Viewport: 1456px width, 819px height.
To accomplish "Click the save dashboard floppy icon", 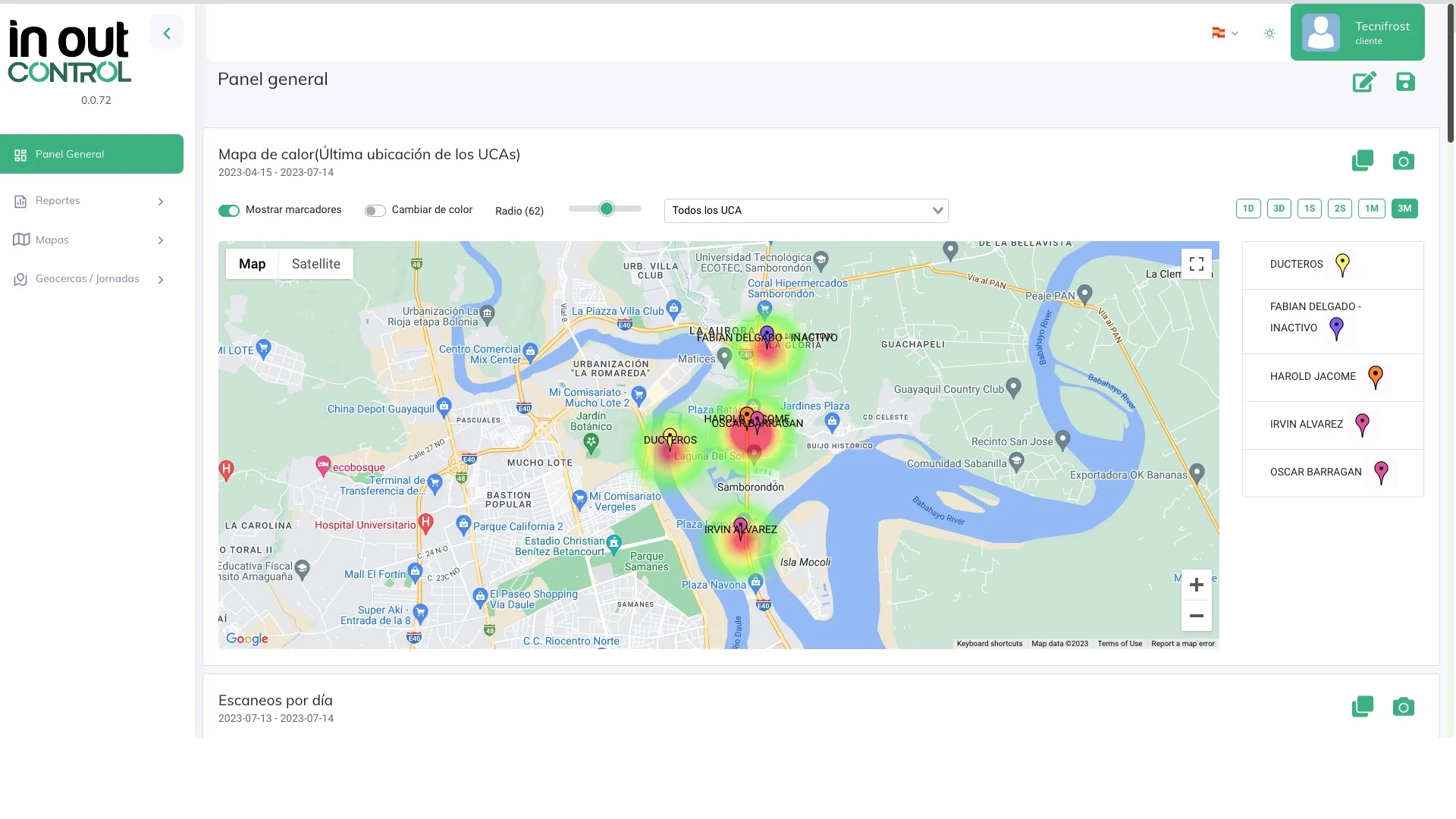I will (1405, 82).
